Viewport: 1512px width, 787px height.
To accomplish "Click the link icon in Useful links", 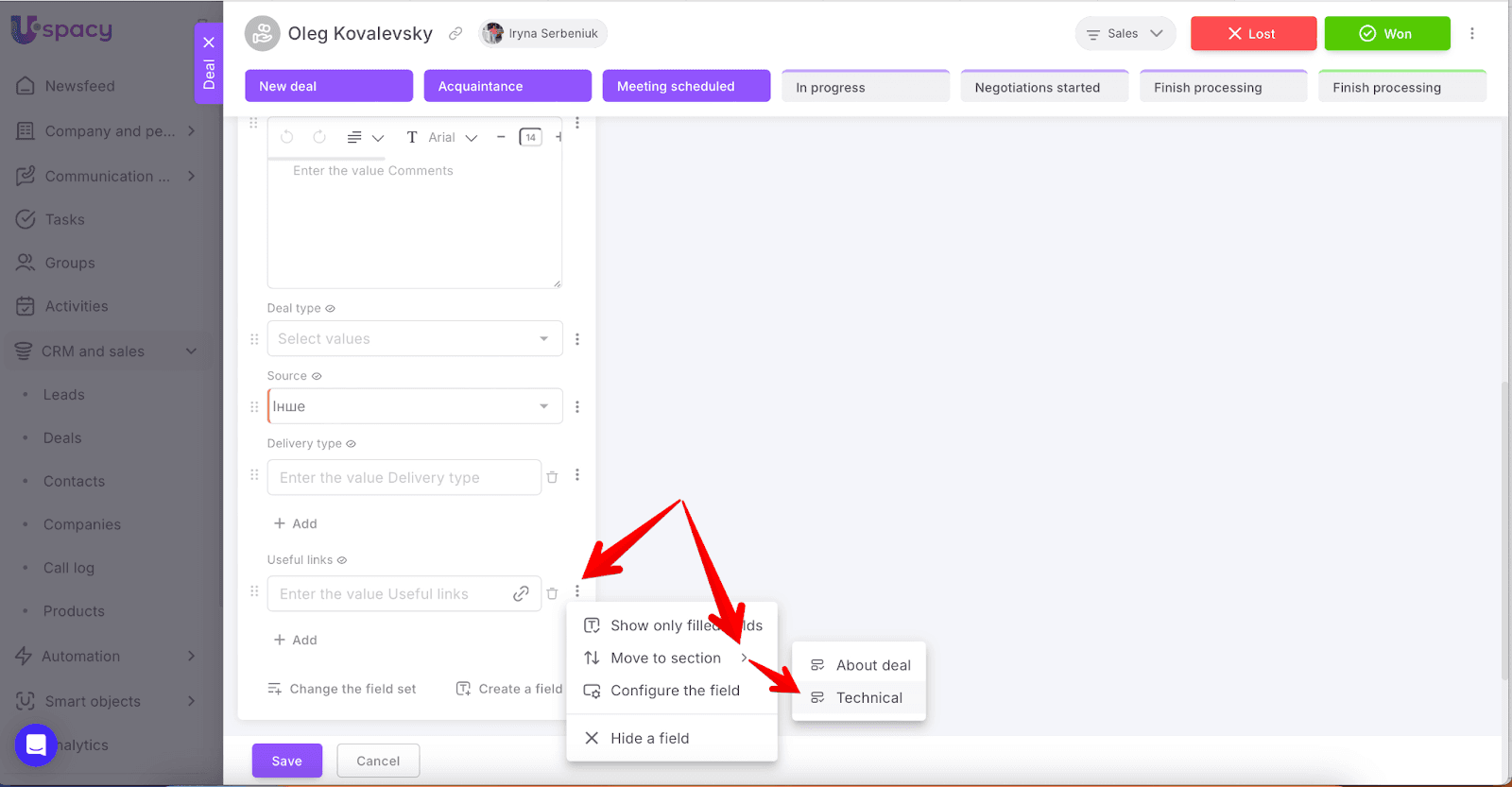I will (x=521, y=594).
